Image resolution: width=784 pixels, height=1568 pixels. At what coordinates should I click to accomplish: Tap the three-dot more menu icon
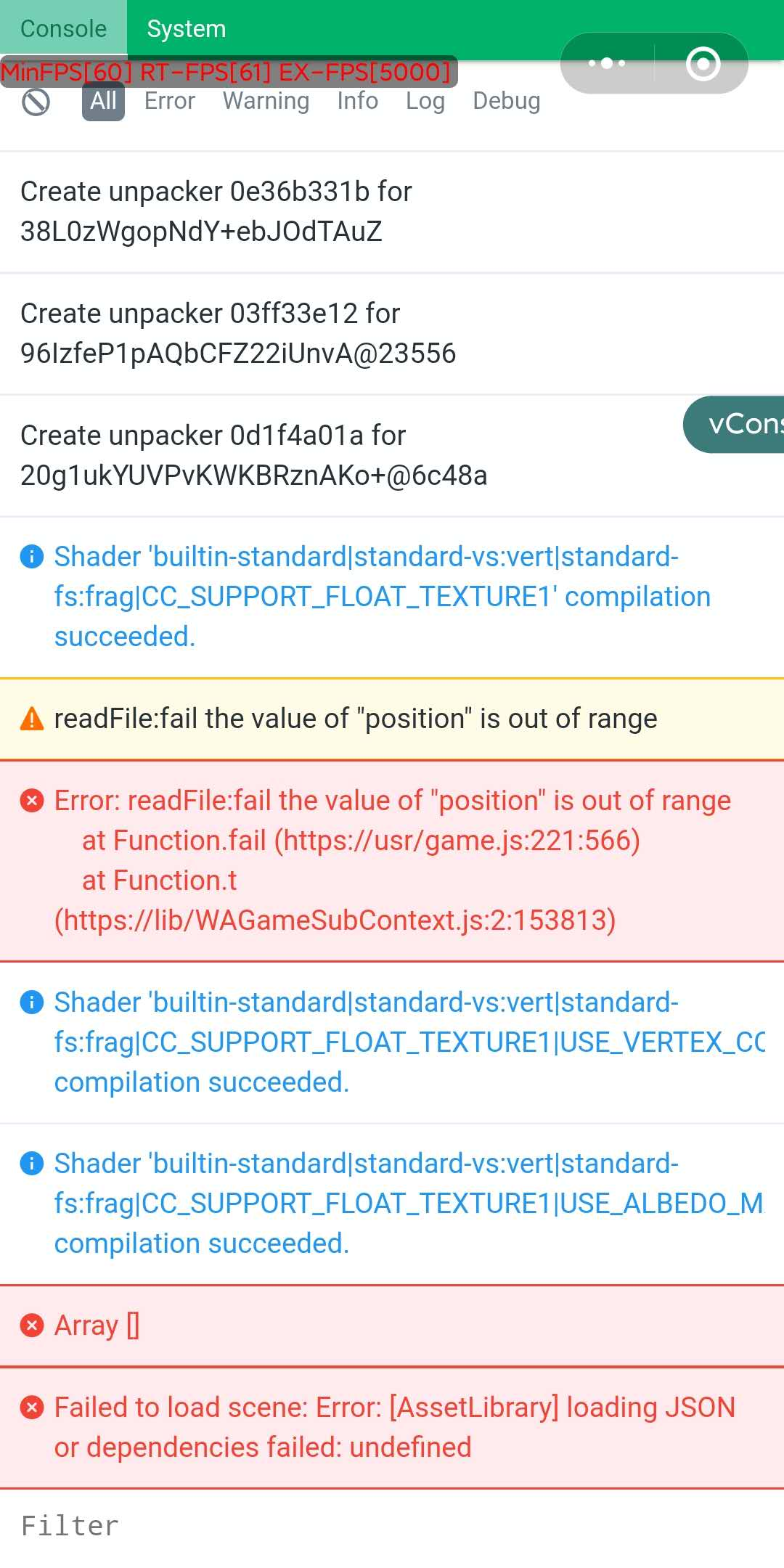click(607, 63)
